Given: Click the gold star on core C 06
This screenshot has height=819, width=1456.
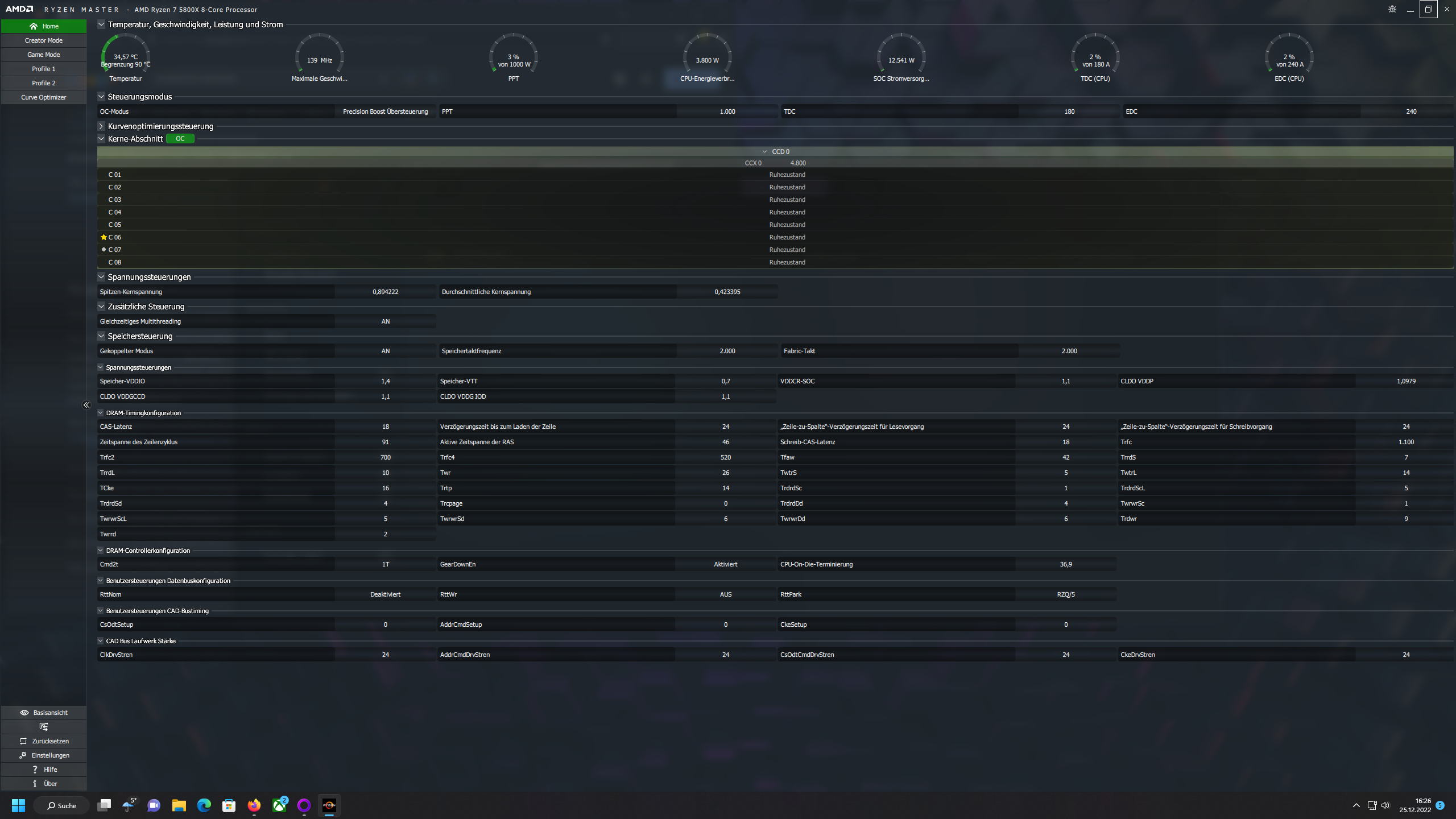Looking at the screenshot, I should click(104, 237).
